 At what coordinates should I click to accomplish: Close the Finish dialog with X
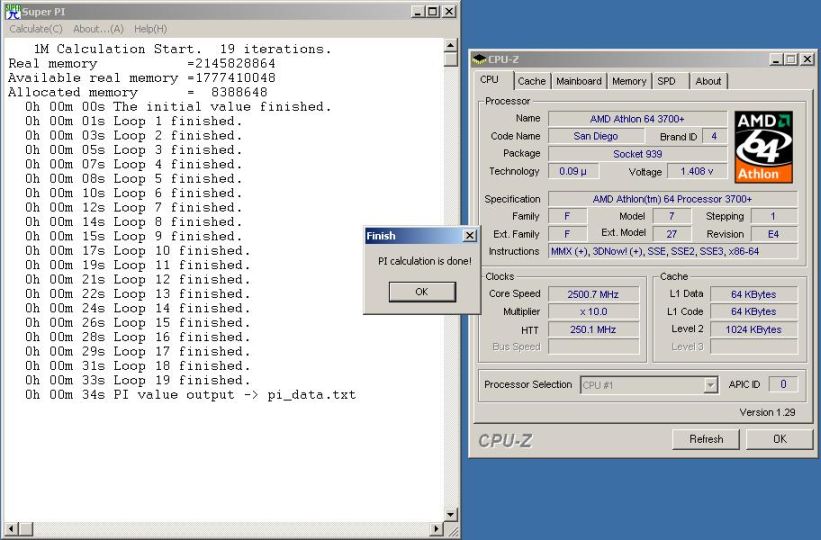click(x=469, y=236)
